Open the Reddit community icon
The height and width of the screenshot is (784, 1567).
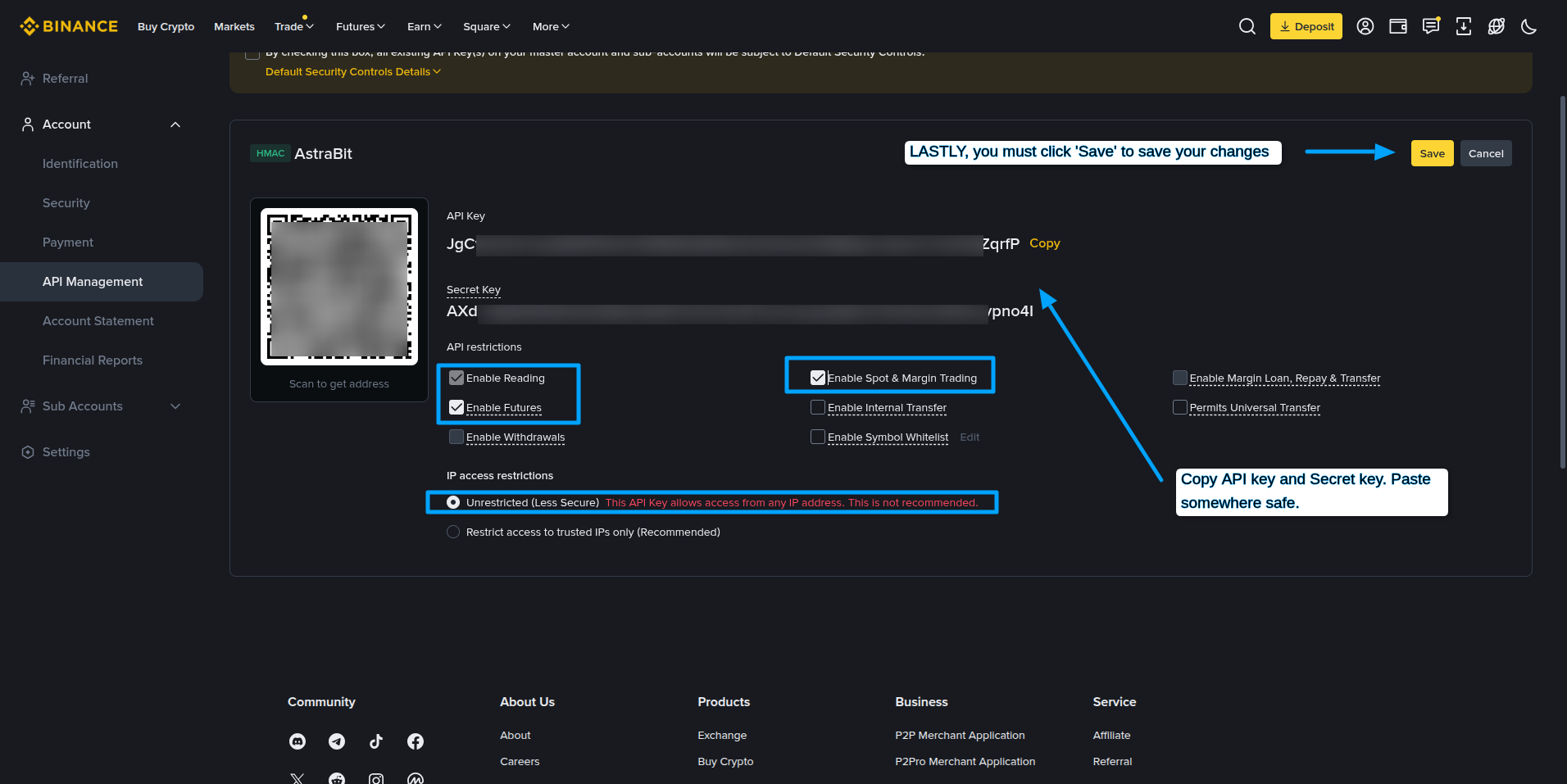pyautogui.click(x=337, y=778)
